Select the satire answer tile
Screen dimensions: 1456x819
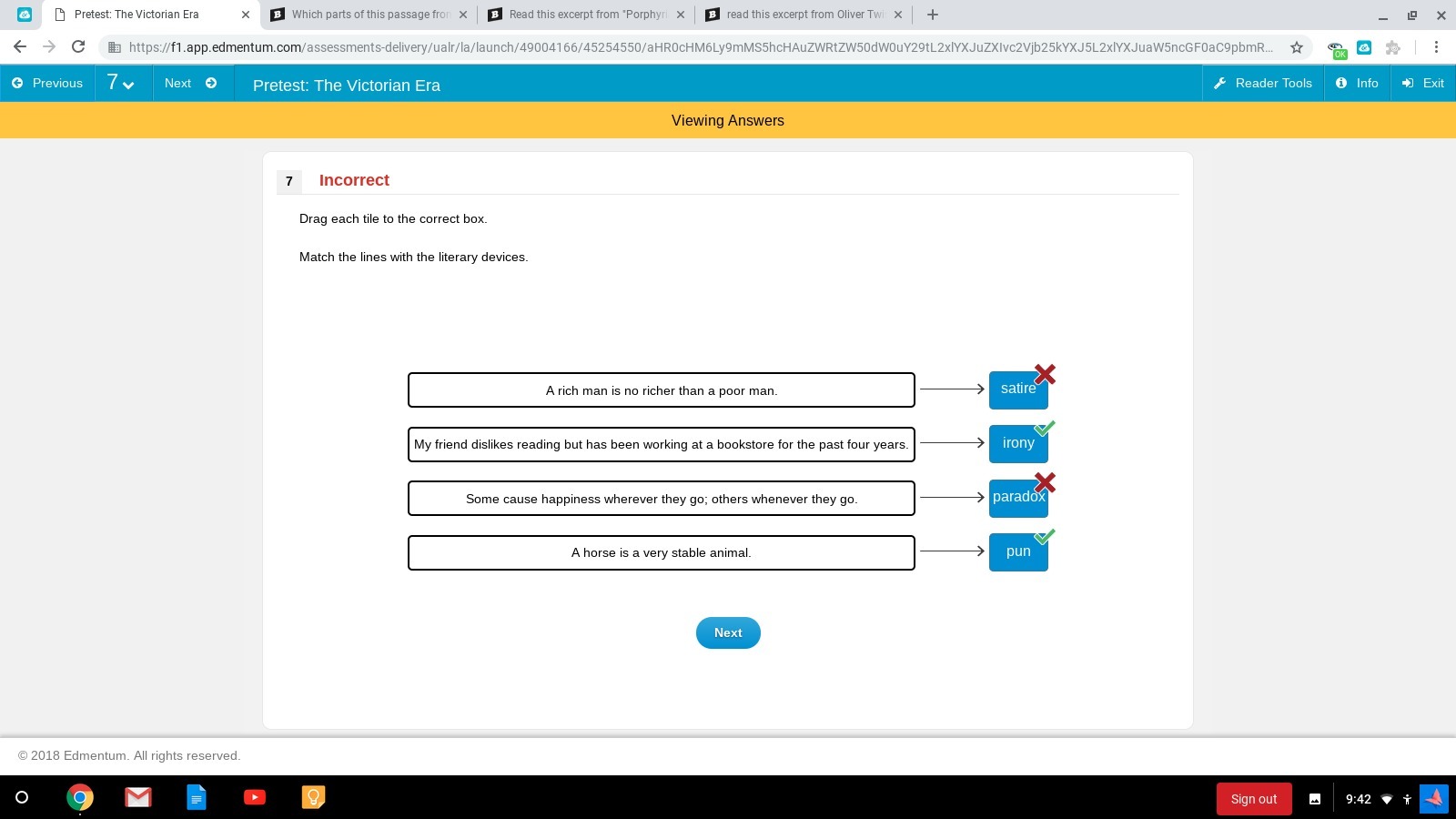(x=1018, y=389)
